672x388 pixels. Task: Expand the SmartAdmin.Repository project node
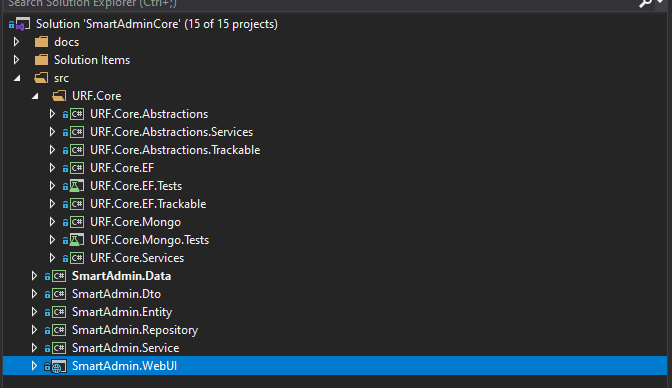(x=34, y=330)
